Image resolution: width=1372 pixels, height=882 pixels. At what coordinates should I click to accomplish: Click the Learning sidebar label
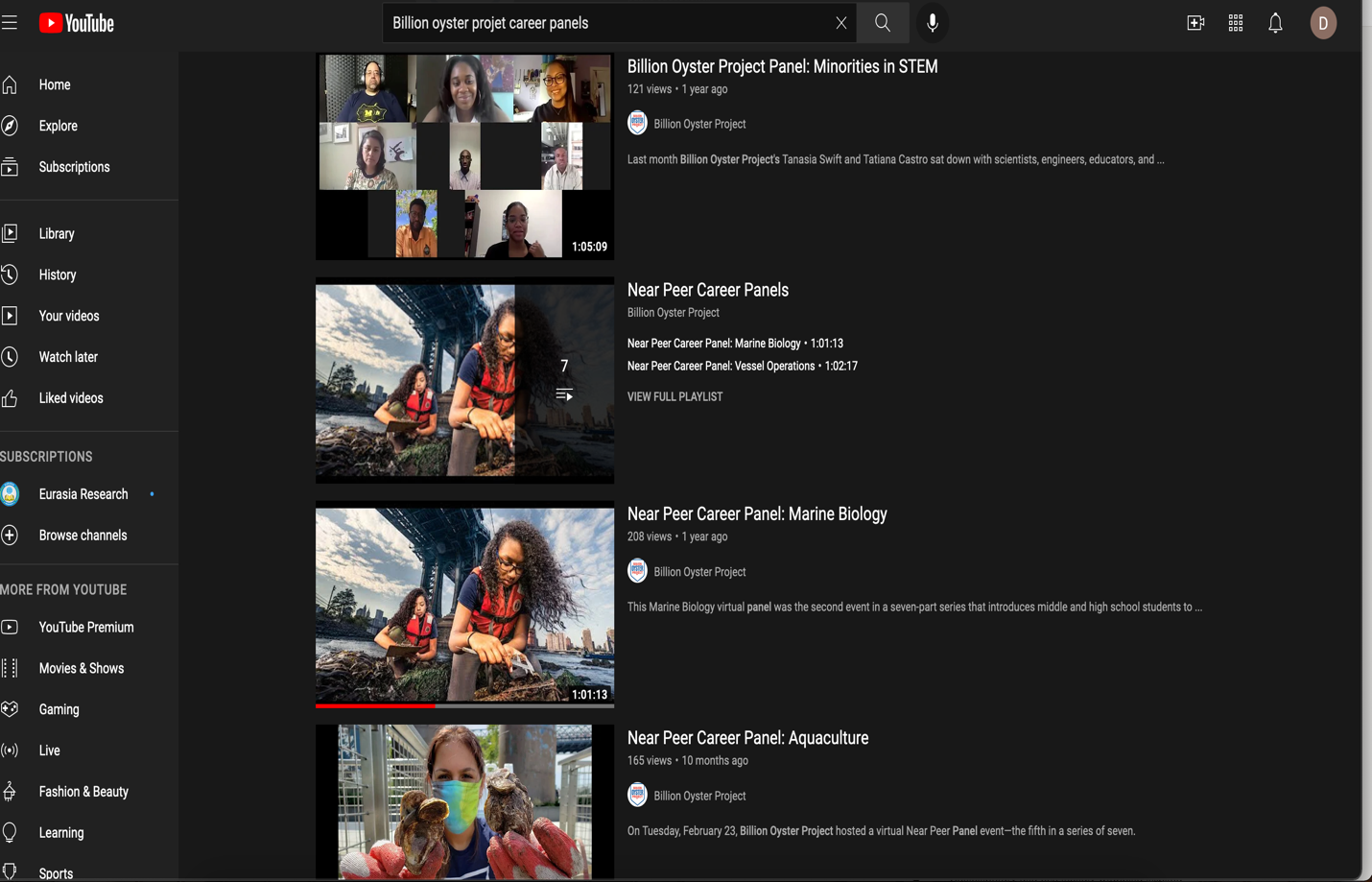point(61,833)
